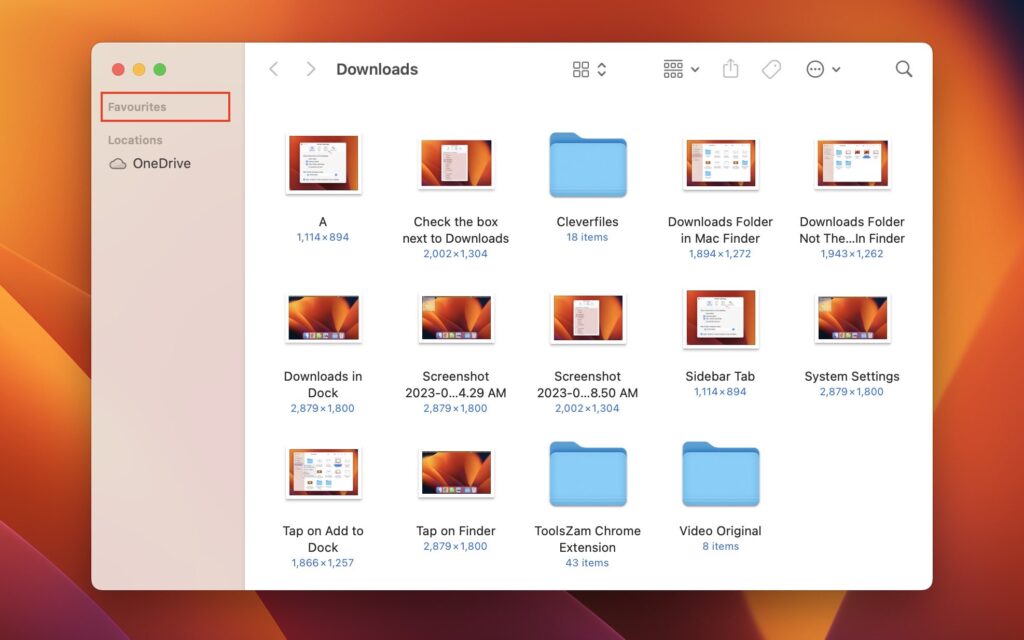Screen dimensions: 1024x640
Task: Select the System Settings screenshot
Action: [851, 319]
